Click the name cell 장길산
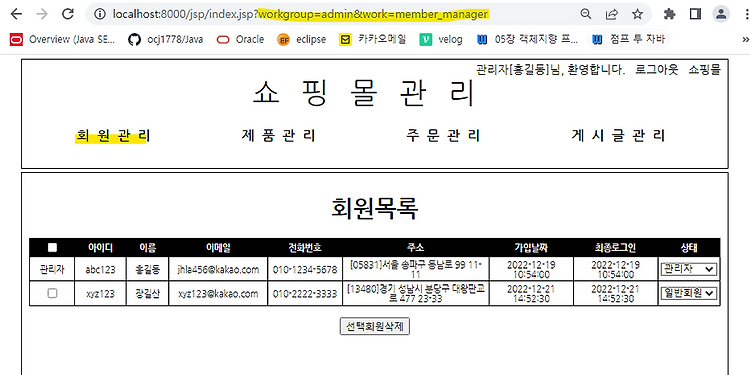The image size is (750, 375). tap(148, 294)
